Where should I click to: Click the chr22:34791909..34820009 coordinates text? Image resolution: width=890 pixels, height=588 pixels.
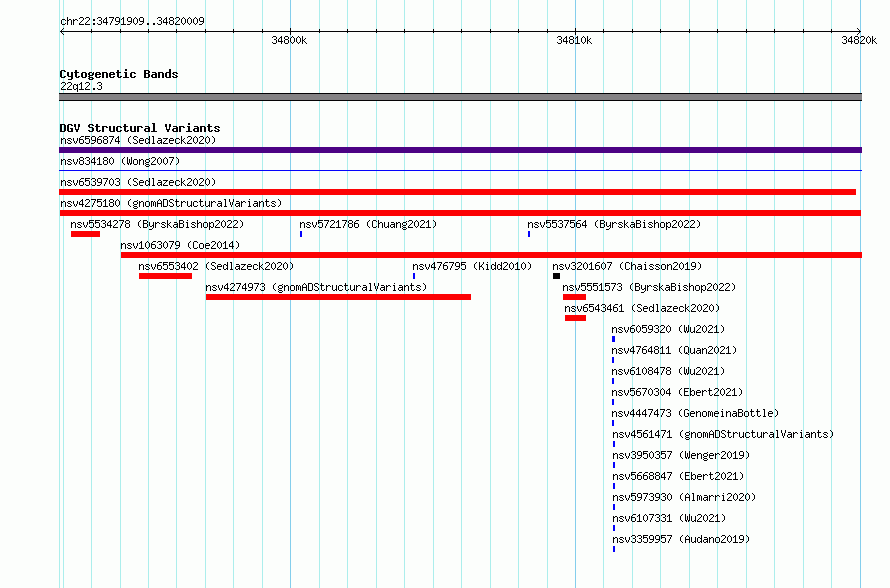[x=132, y=21]
